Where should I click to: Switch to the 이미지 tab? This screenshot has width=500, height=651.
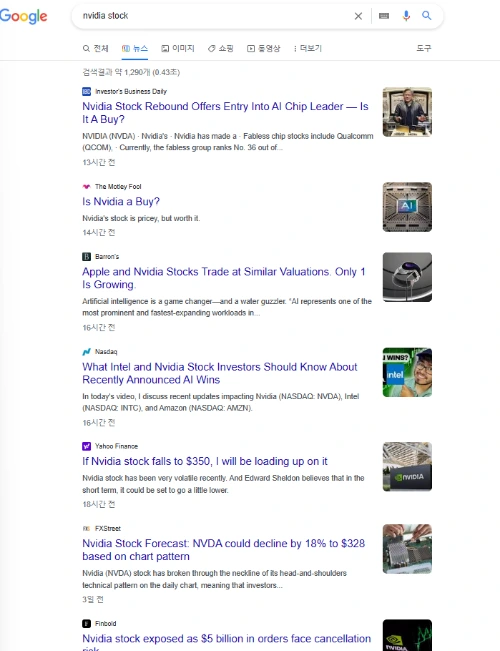[178, 49]
